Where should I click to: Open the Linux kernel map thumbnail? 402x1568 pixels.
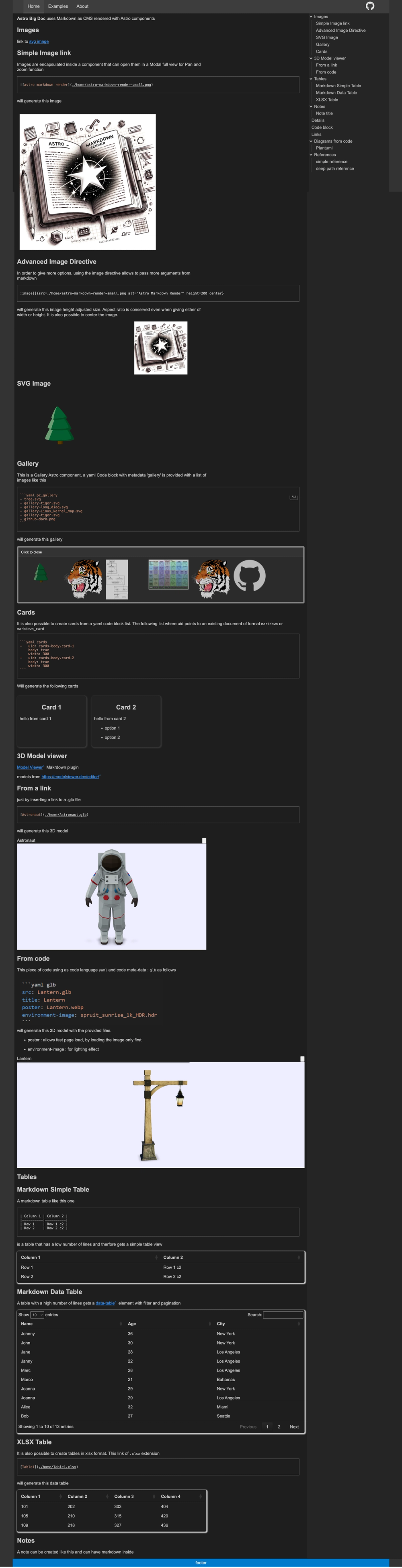tap(169, 574)
